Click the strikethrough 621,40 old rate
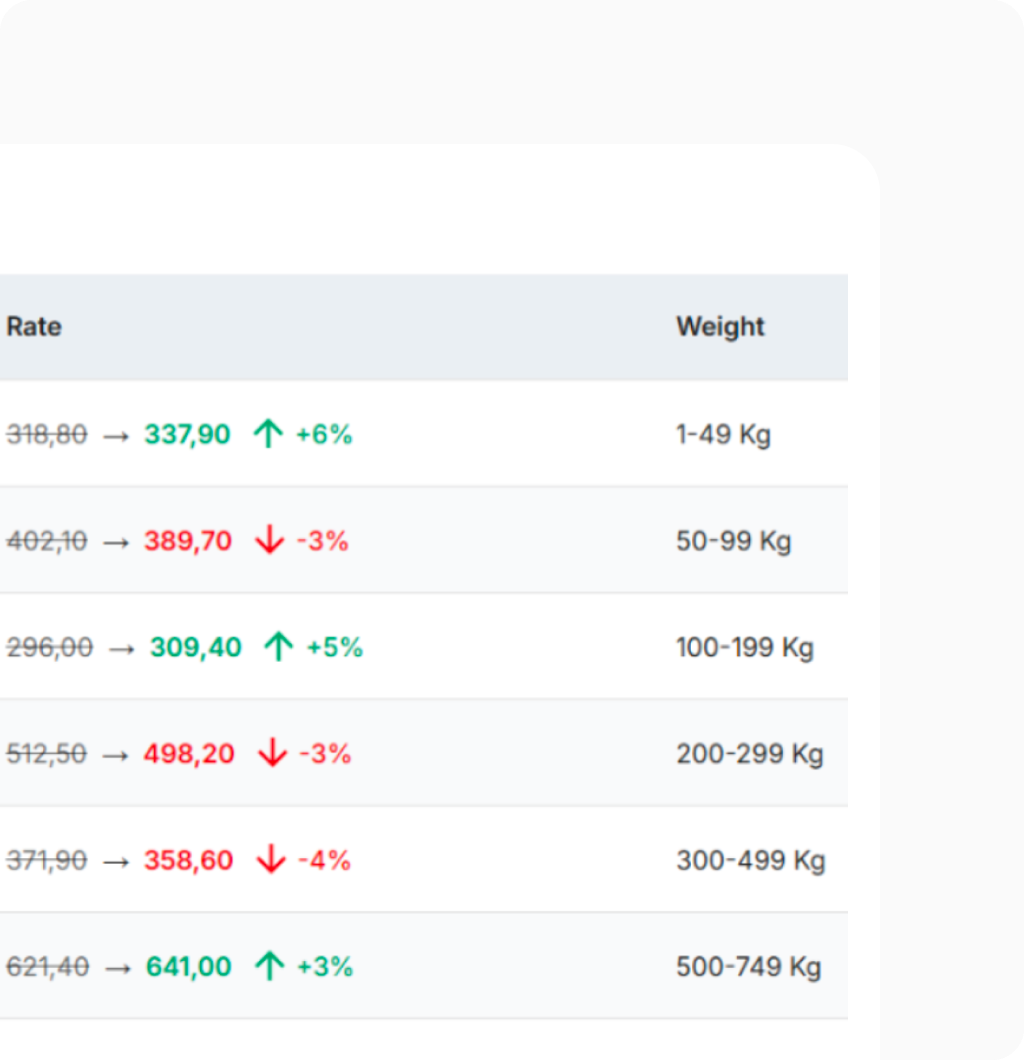The width and height of the screenshot is (1024, 1060). coord(48,967)
